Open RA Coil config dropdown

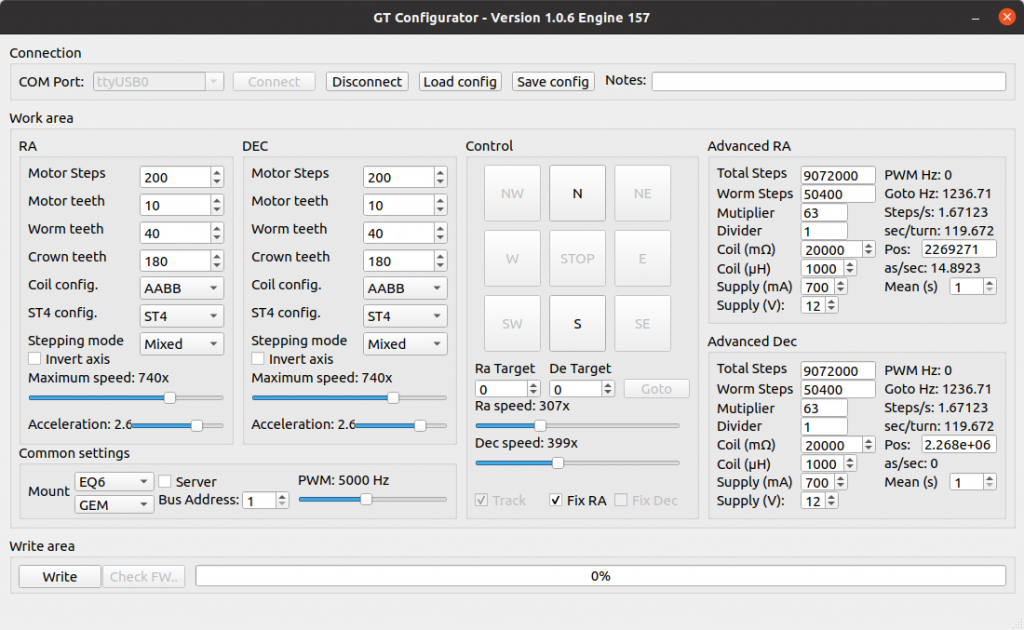(182, 288)
